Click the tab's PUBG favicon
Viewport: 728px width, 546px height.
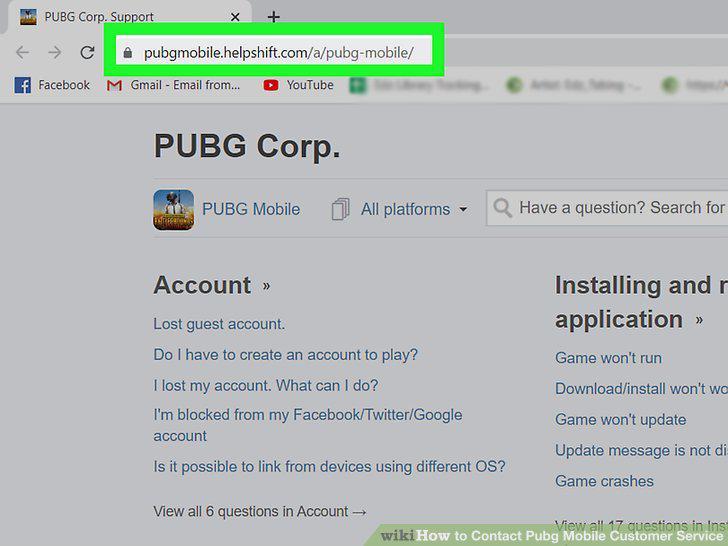[x=28, y=17]
